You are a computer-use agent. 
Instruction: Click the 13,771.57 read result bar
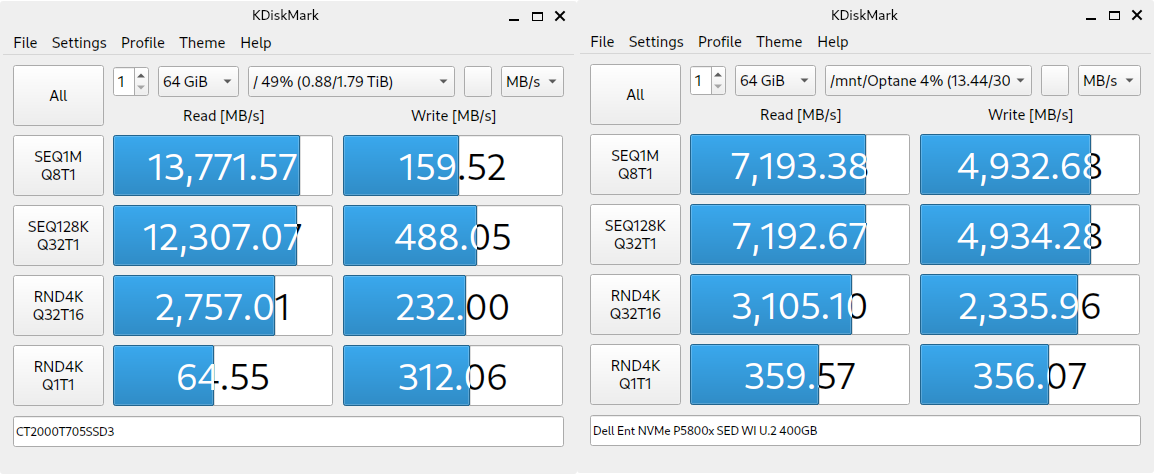(222, 166)
